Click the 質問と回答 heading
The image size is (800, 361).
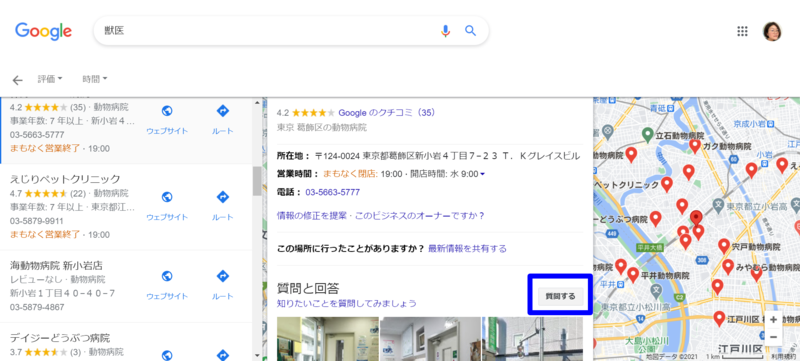308,288
